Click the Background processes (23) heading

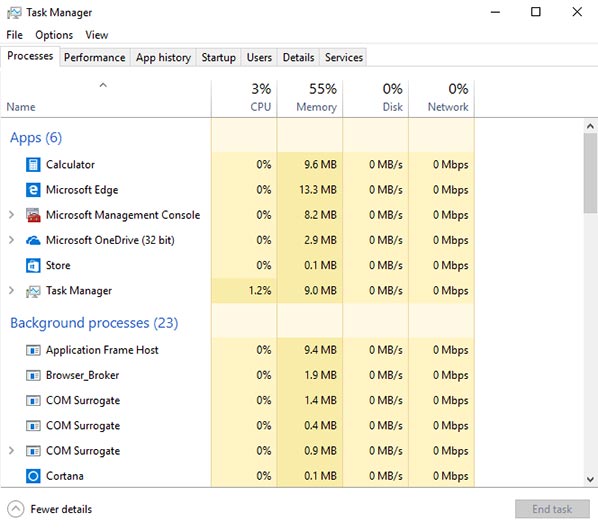click(x=94, y=323)
